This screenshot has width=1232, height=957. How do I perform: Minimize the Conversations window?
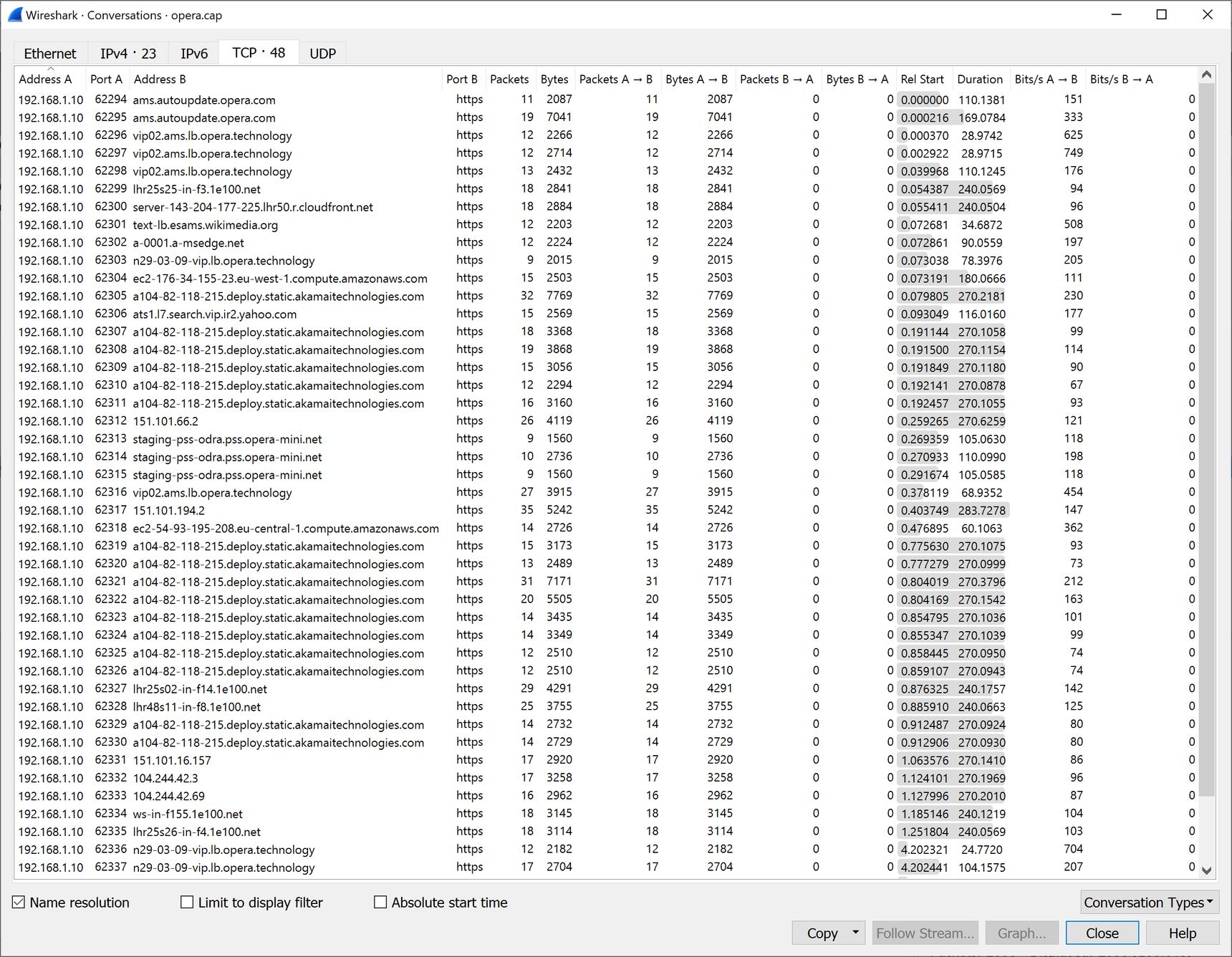(x=1116, y=14)
